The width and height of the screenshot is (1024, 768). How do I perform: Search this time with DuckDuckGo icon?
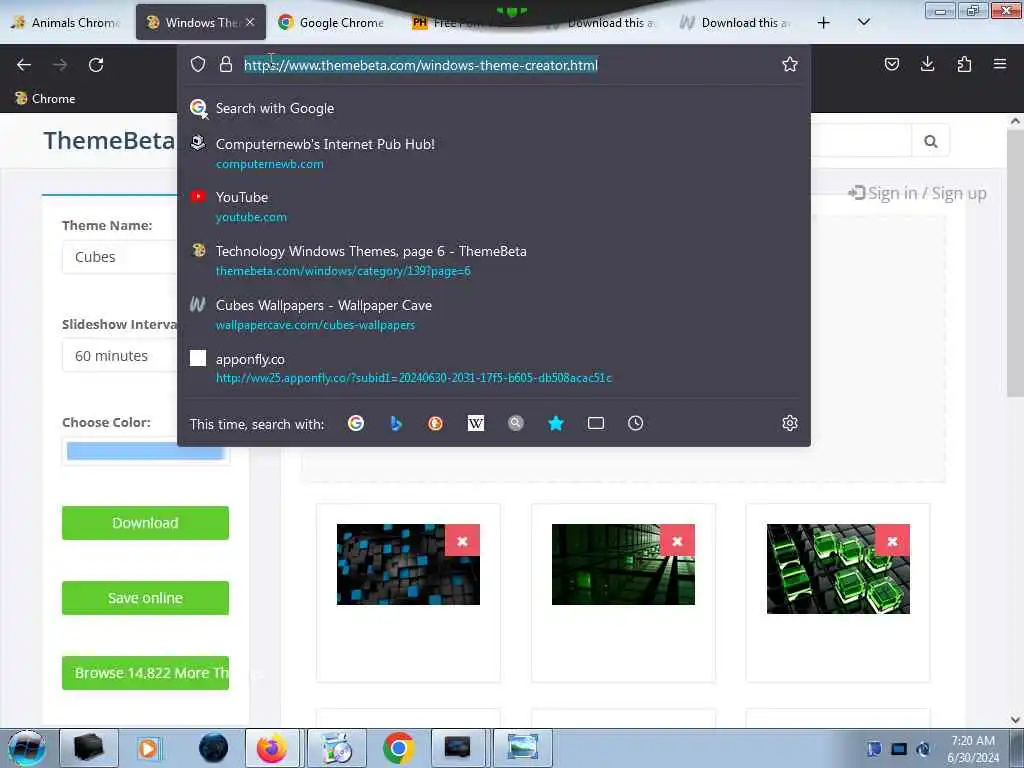coord(436,423)
